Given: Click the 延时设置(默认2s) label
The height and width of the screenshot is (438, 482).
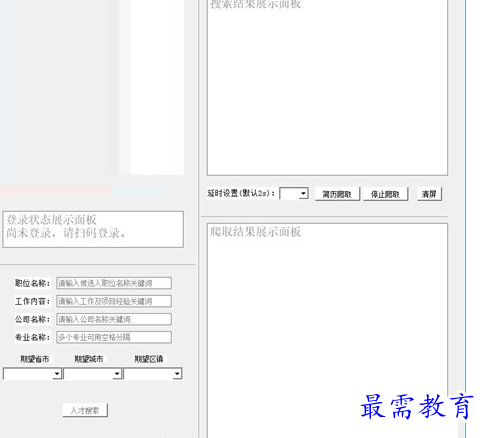Looking at the screenshot, I should click(241, 193).
